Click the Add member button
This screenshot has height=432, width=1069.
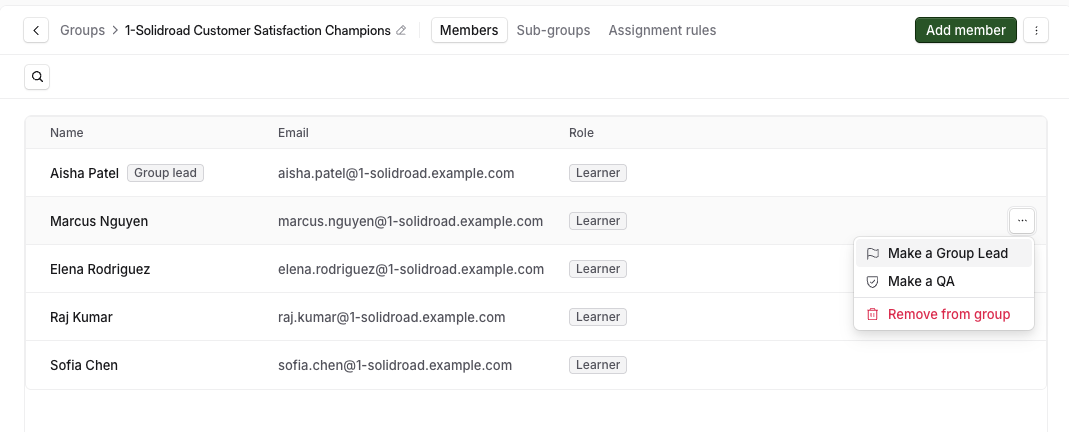[x=965, y=31]
